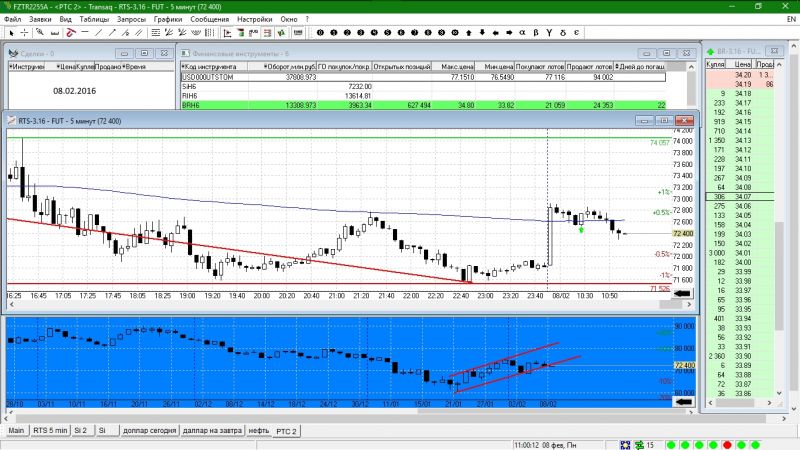
Task: Open the Графики menu
Action: coord(168,19)
